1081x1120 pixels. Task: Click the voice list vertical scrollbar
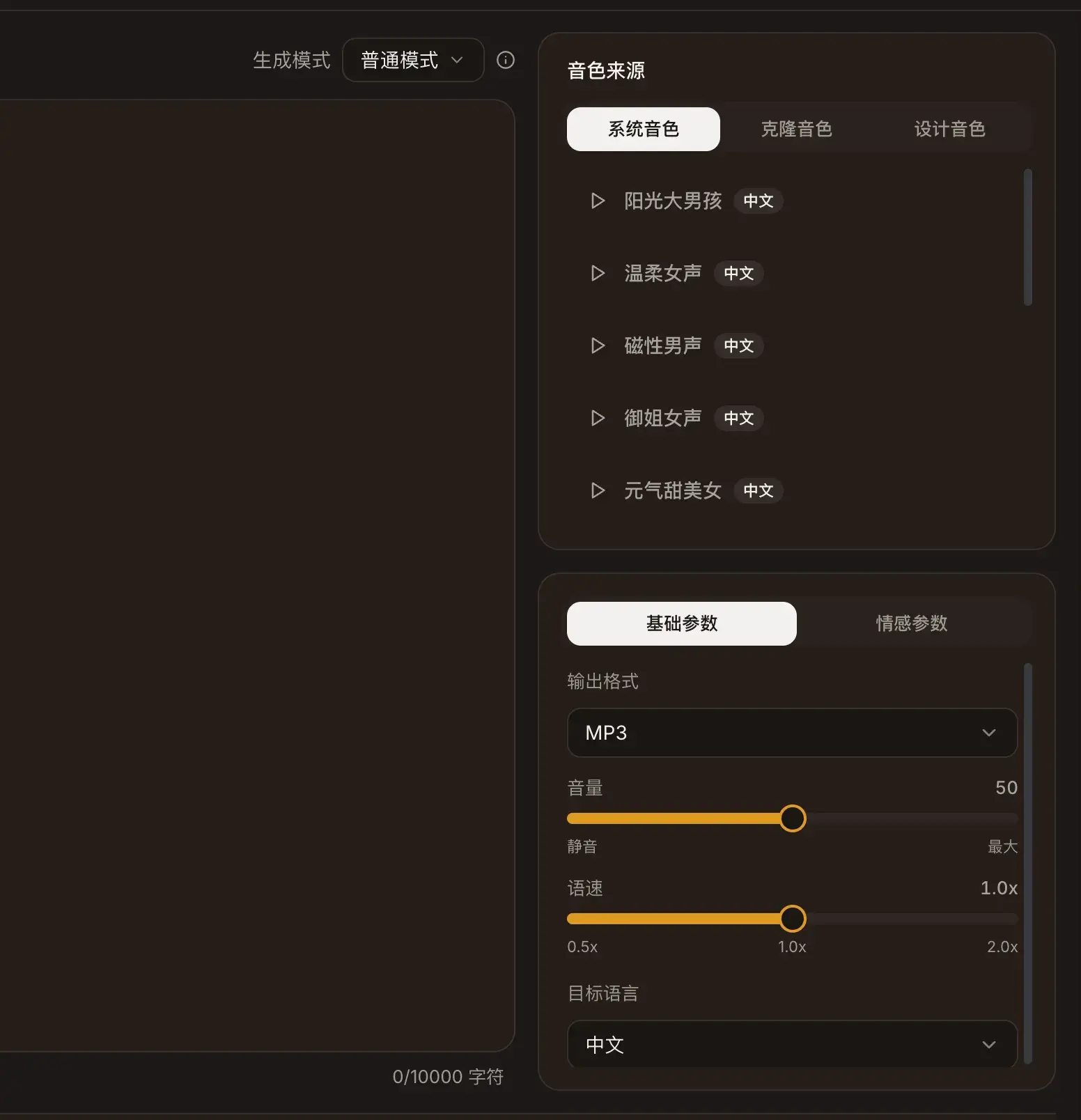1027,237
